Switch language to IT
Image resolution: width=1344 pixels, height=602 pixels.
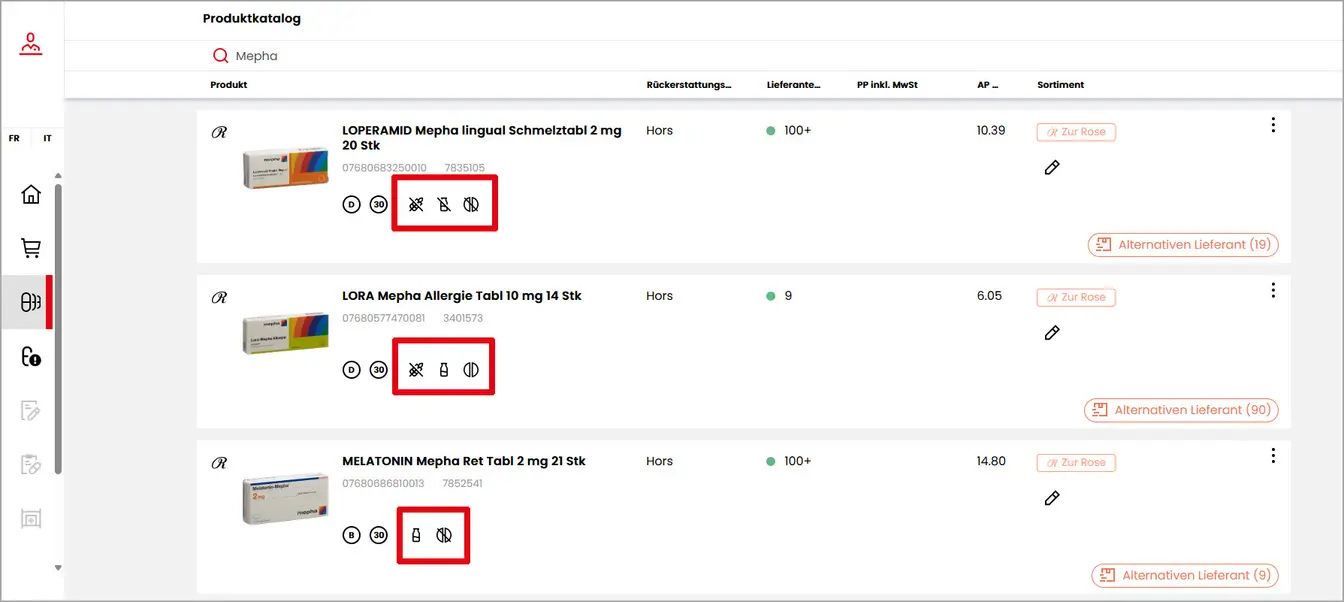tap(47, 138)
